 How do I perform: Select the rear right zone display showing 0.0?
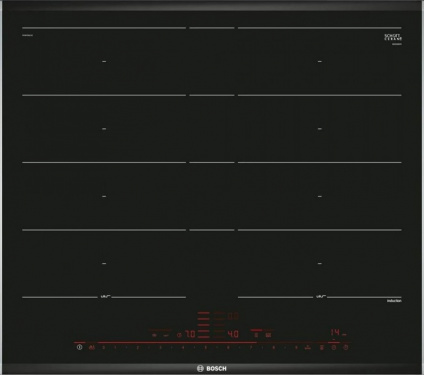point(233,316)
